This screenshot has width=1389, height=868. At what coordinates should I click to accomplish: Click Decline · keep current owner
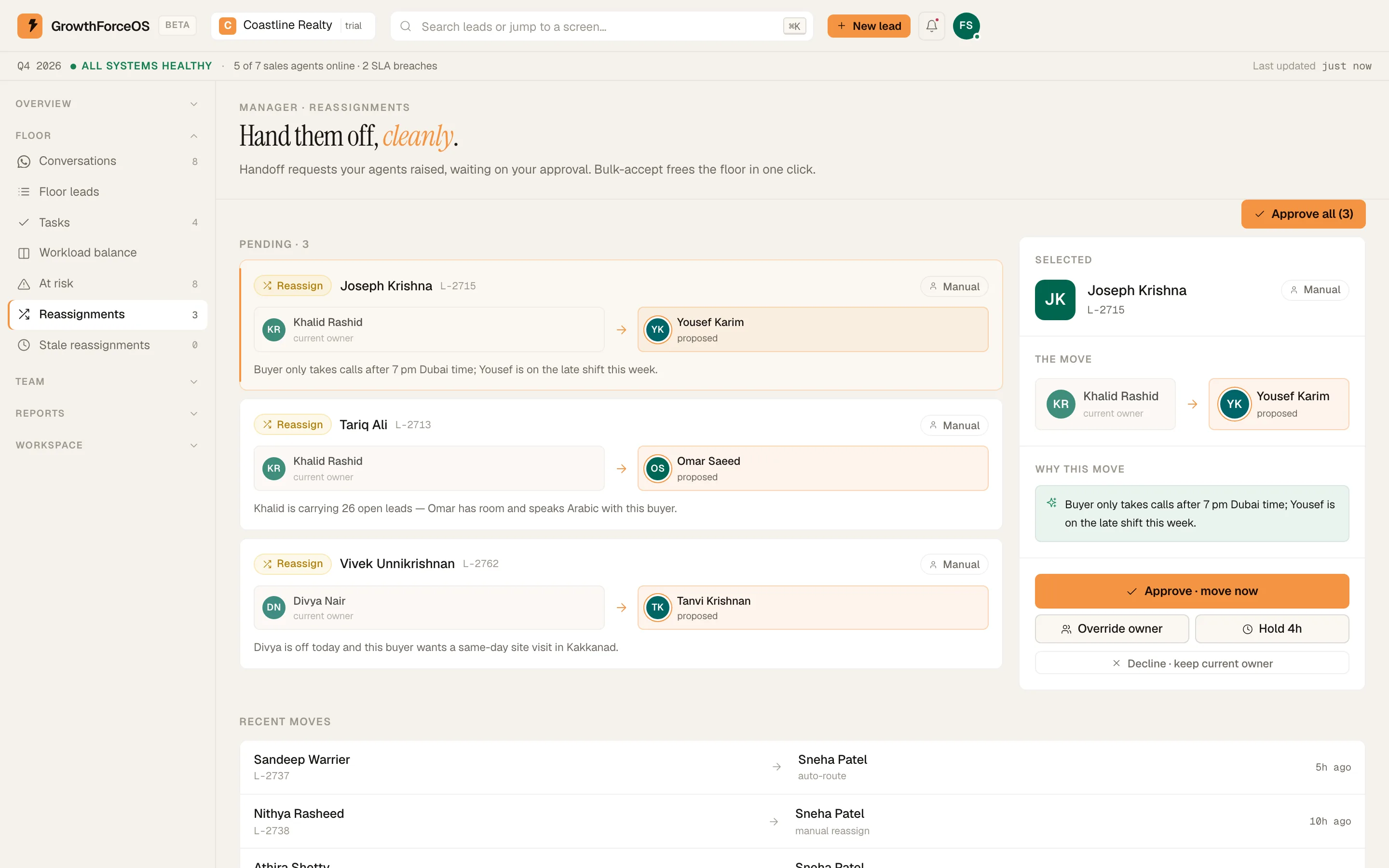pyautogui.click(x=1192, y=663)
